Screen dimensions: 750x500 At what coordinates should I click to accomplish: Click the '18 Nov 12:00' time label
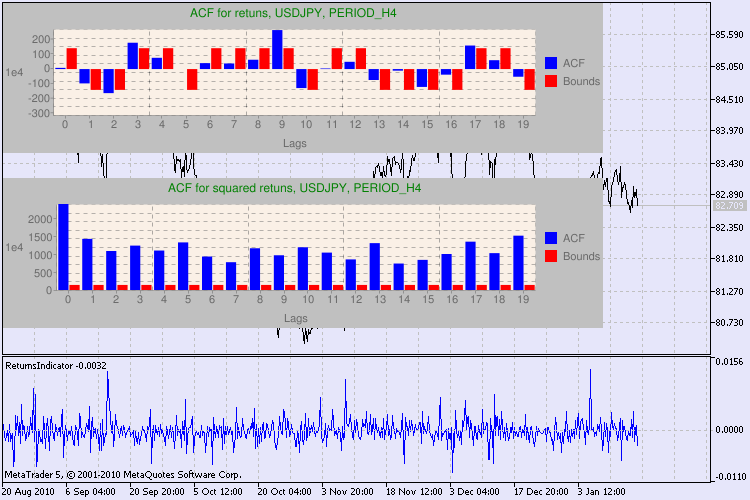point(414,492)
